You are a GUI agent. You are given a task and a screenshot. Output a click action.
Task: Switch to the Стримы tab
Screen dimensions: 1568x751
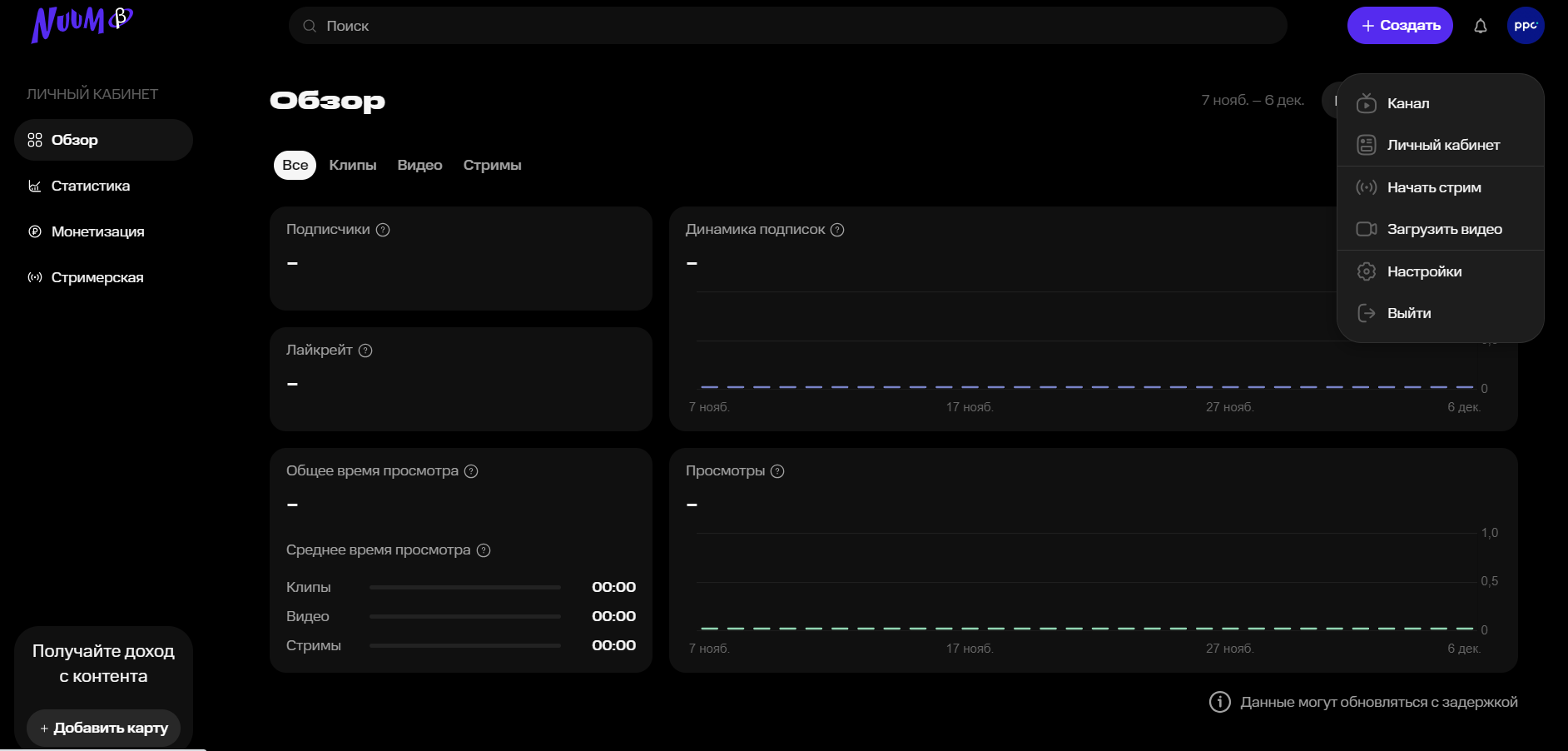tap(492, 165)
